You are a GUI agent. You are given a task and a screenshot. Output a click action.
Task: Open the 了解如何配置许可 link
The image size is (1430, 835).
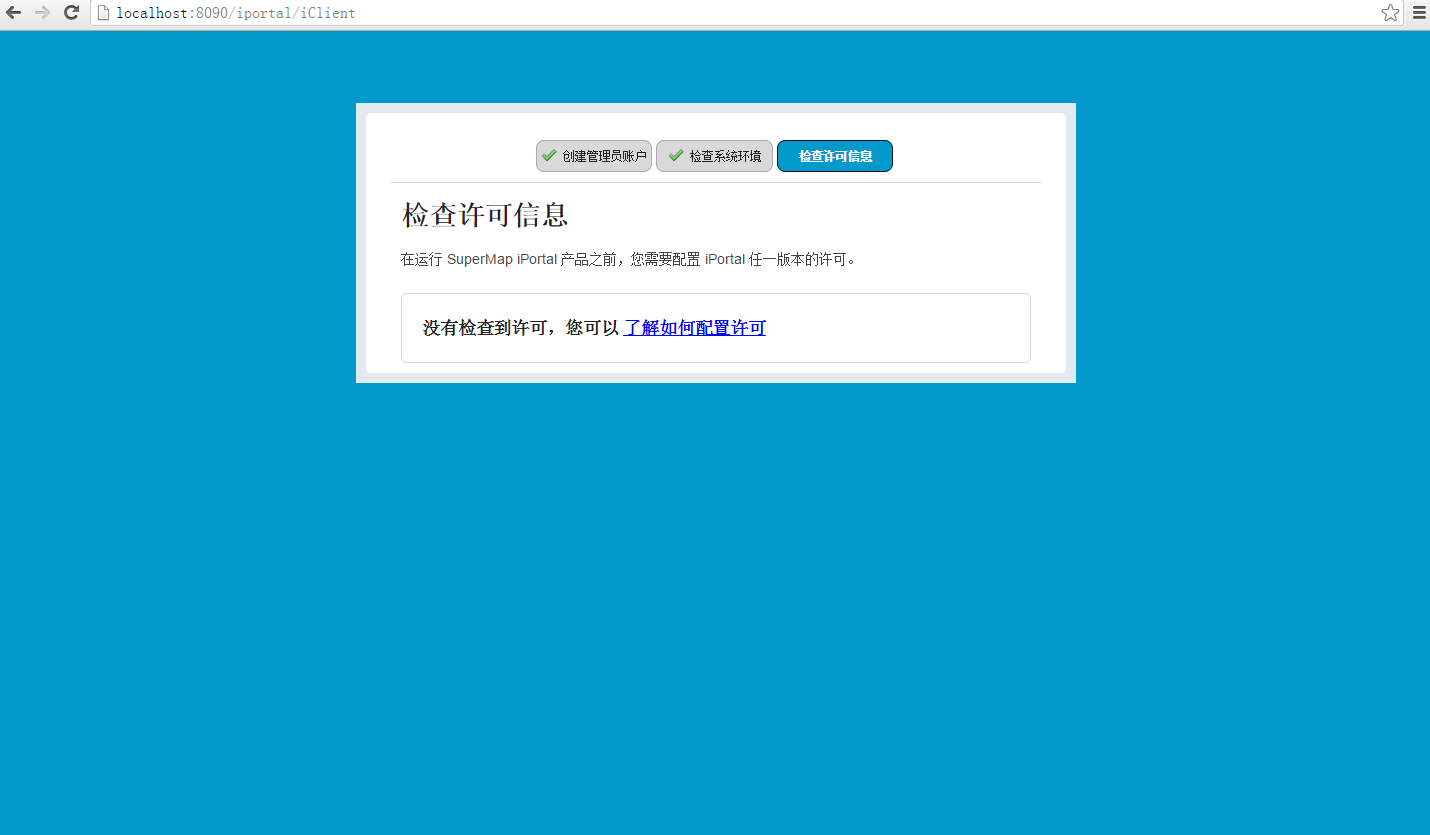tap(695, 328)
